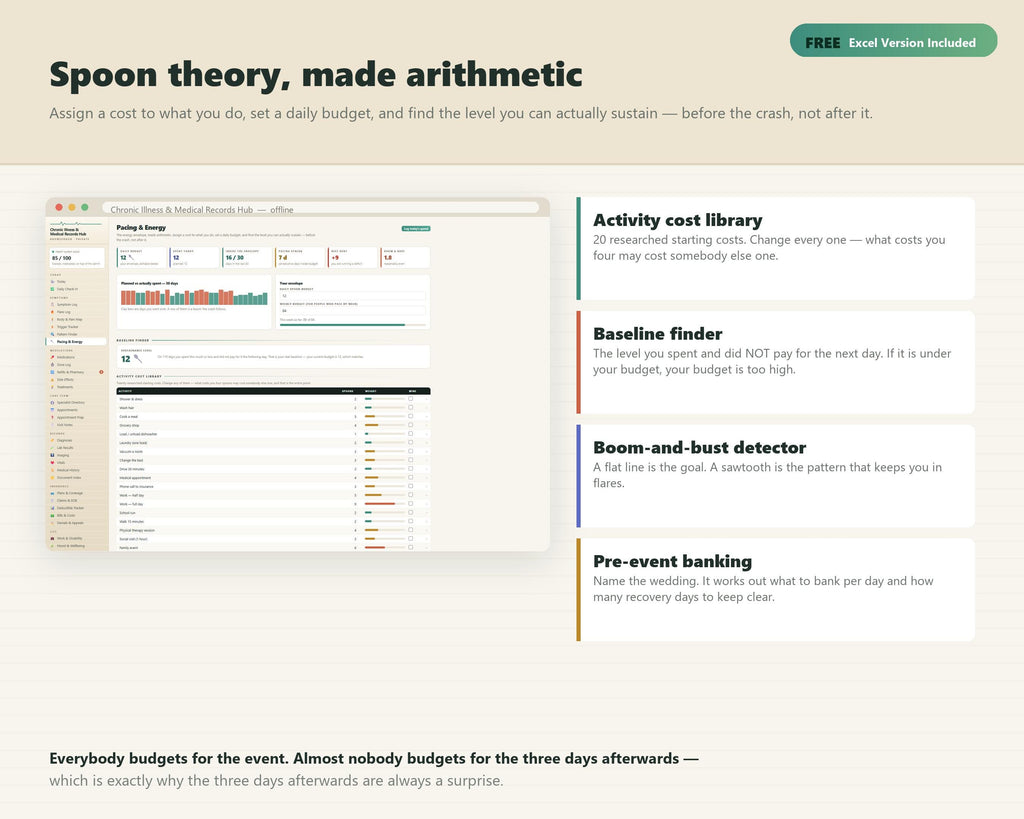
Task: Click the 7 d pacing streak card
Action: [x=300, y=257]
